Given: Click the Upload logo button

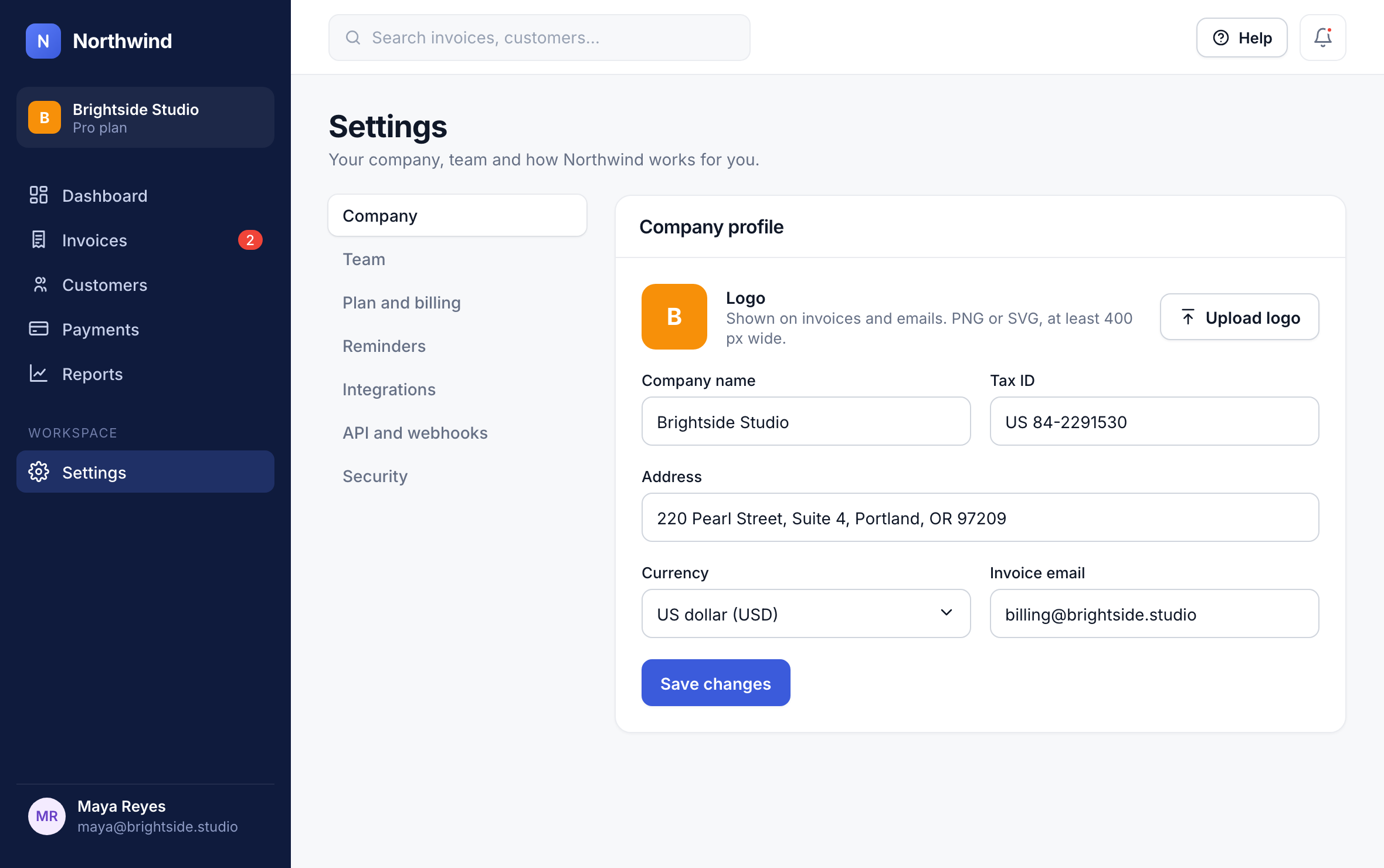Looking at the screenshot, I should pos(1240,317).
